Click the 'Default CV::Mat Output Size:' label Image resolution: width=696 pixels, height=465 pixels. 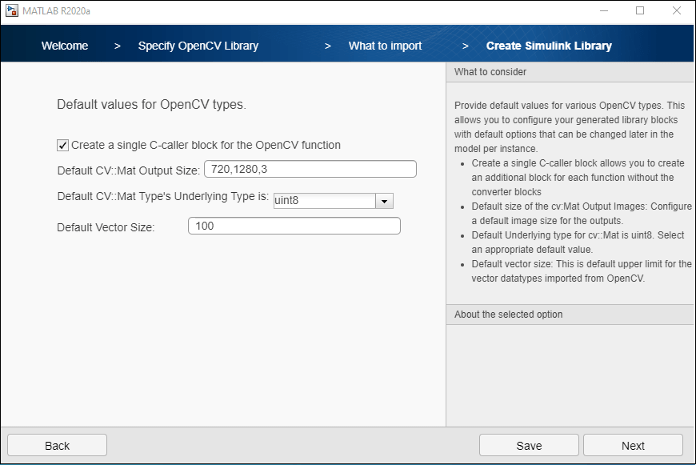pyautogui.click(x=128, y=171)
